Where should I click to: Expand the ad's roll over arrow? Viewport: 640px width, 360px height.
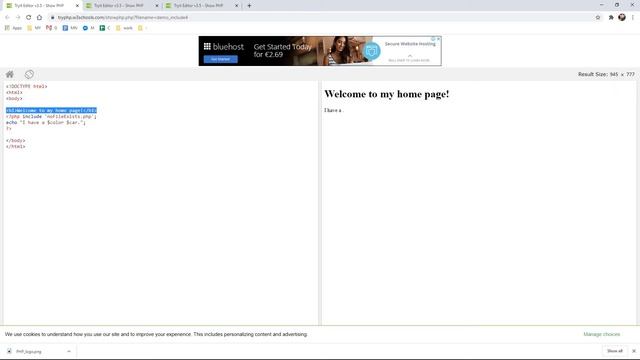(409, 56)
